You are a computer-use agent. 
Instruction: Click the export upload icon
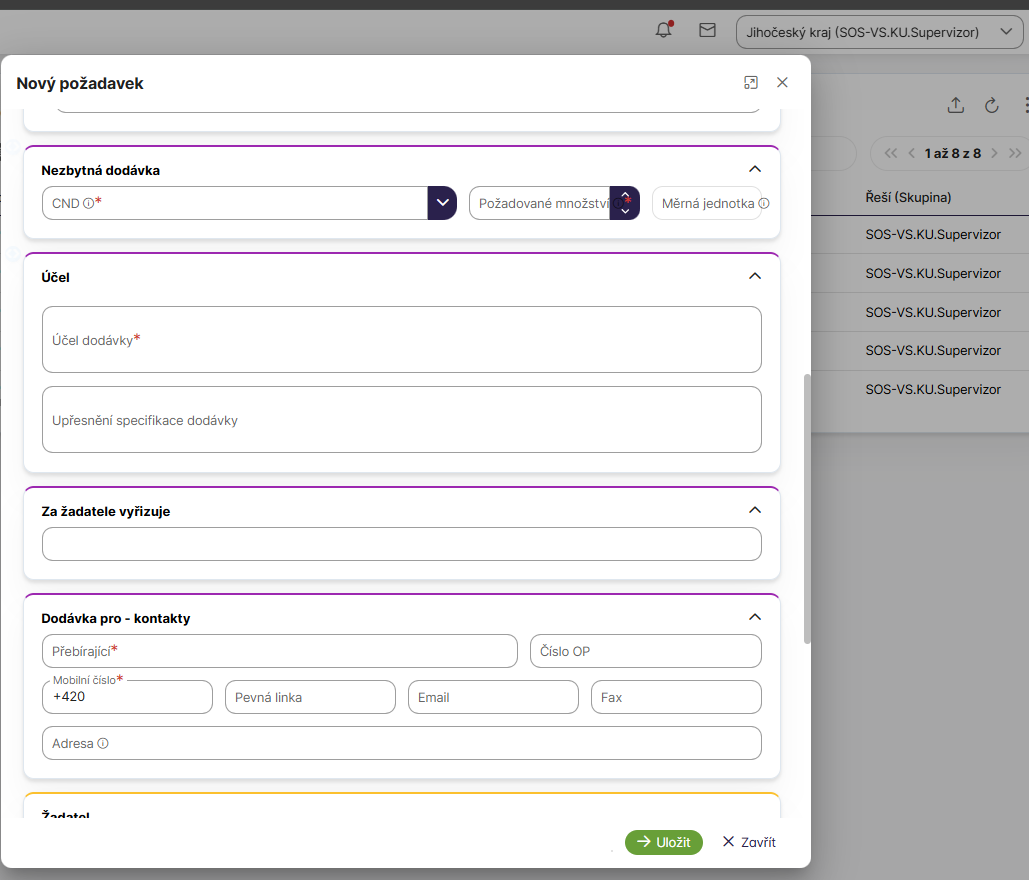tap(955, 105)
